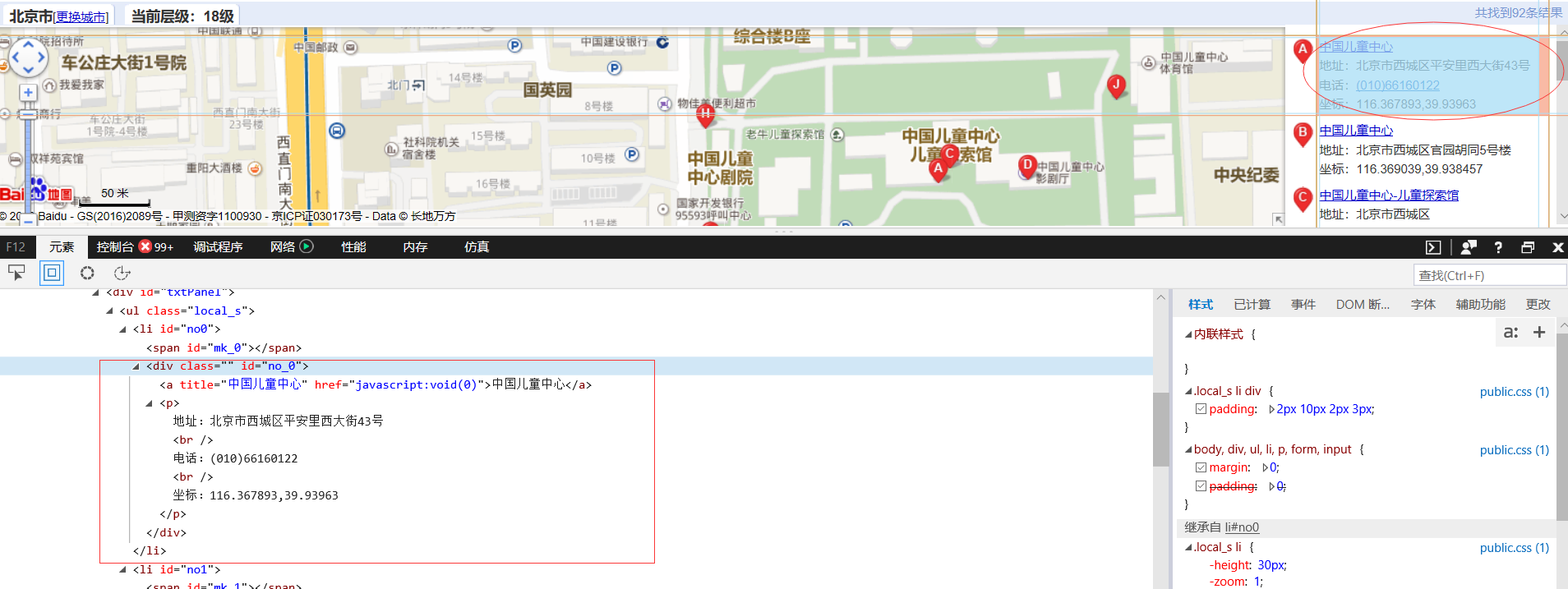Click the li#no0 inherited-from link
Viewport: 1568px width, 589px height.
pyautogui.click(x=1242, y=527)
